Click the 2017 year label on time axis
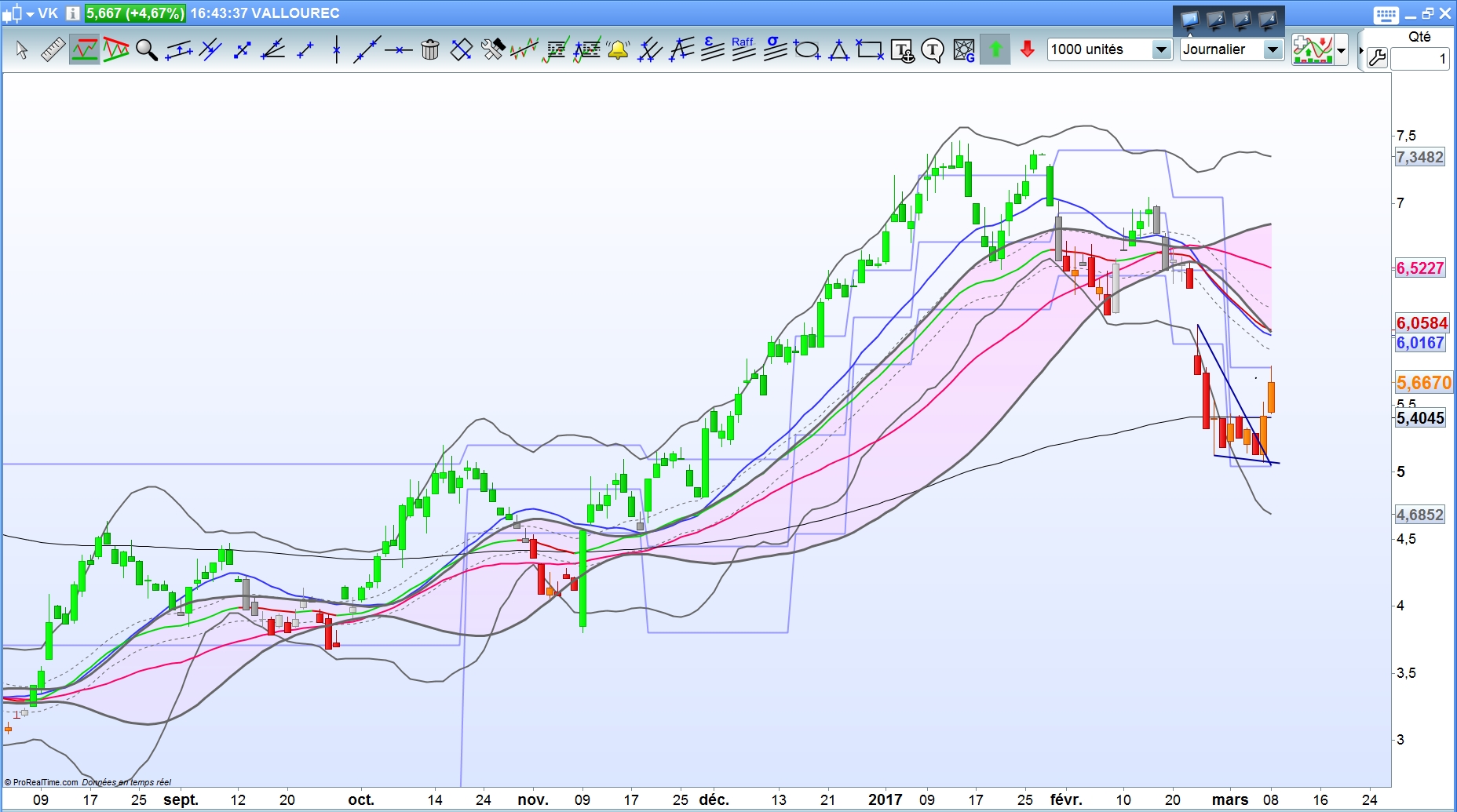1457x812 pixels. pos(886,799)
